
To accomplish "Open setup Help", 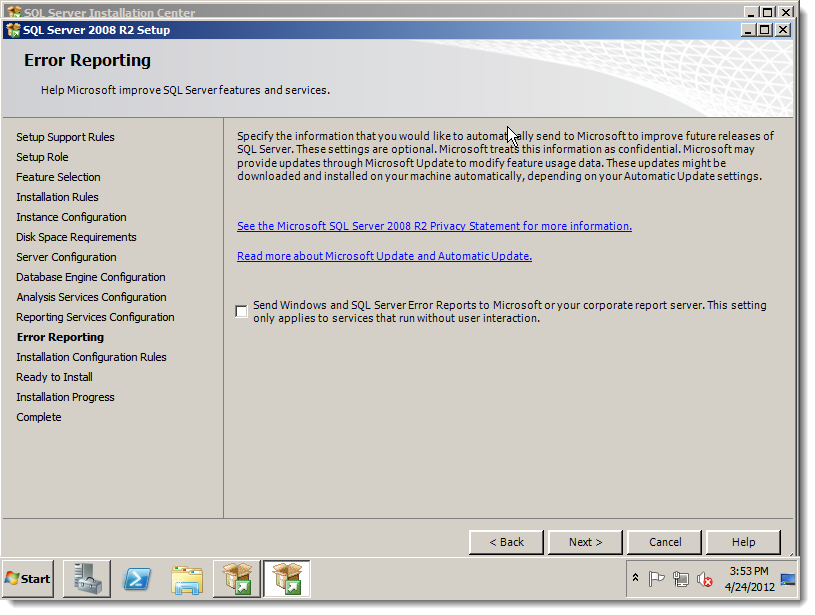I will pos(743,542).
